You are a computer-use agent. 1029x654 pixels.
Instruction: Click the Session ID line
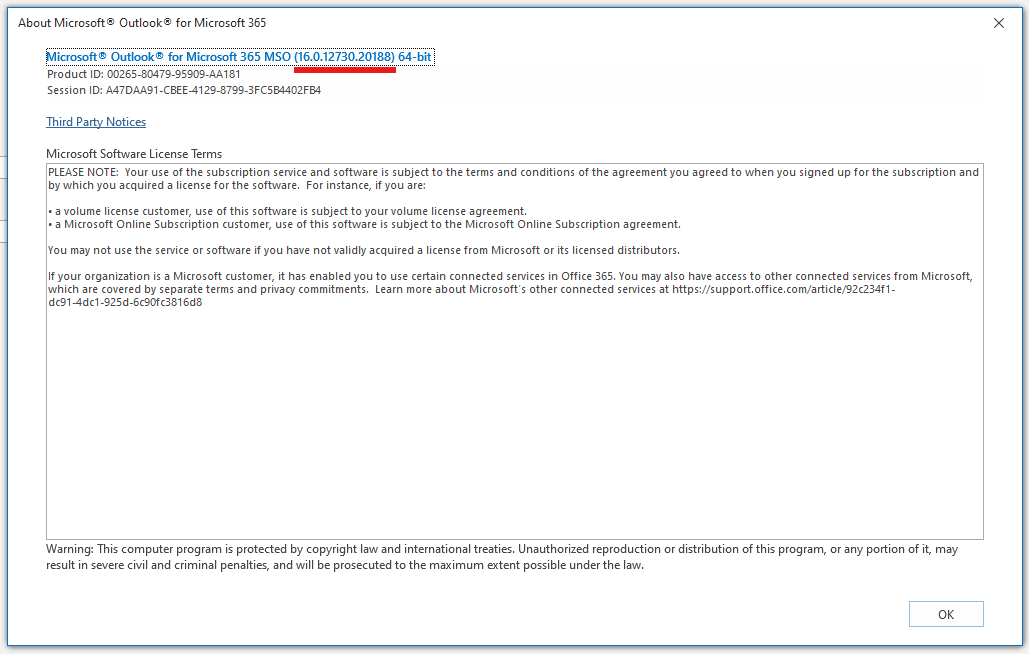[x=184, y=90]
